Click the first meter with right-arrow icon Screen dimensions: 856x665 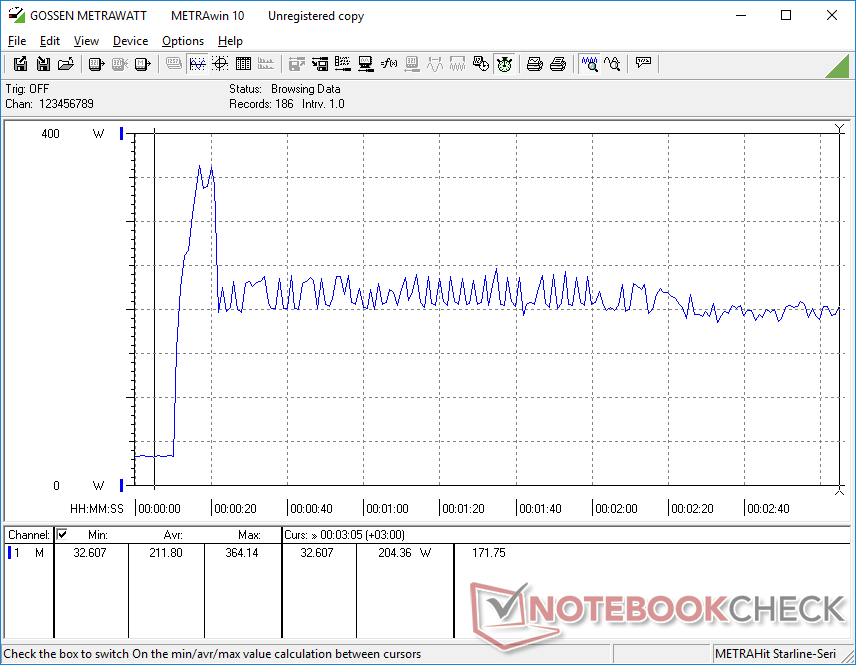coord(96,64)
